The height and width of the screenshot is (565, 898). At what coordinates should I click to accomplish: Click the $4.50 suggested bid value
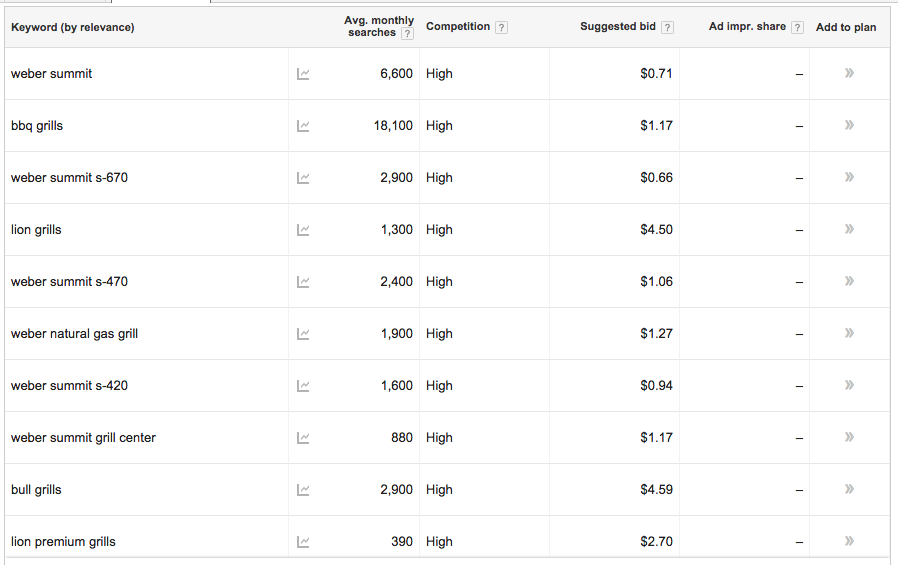(656, 230)
